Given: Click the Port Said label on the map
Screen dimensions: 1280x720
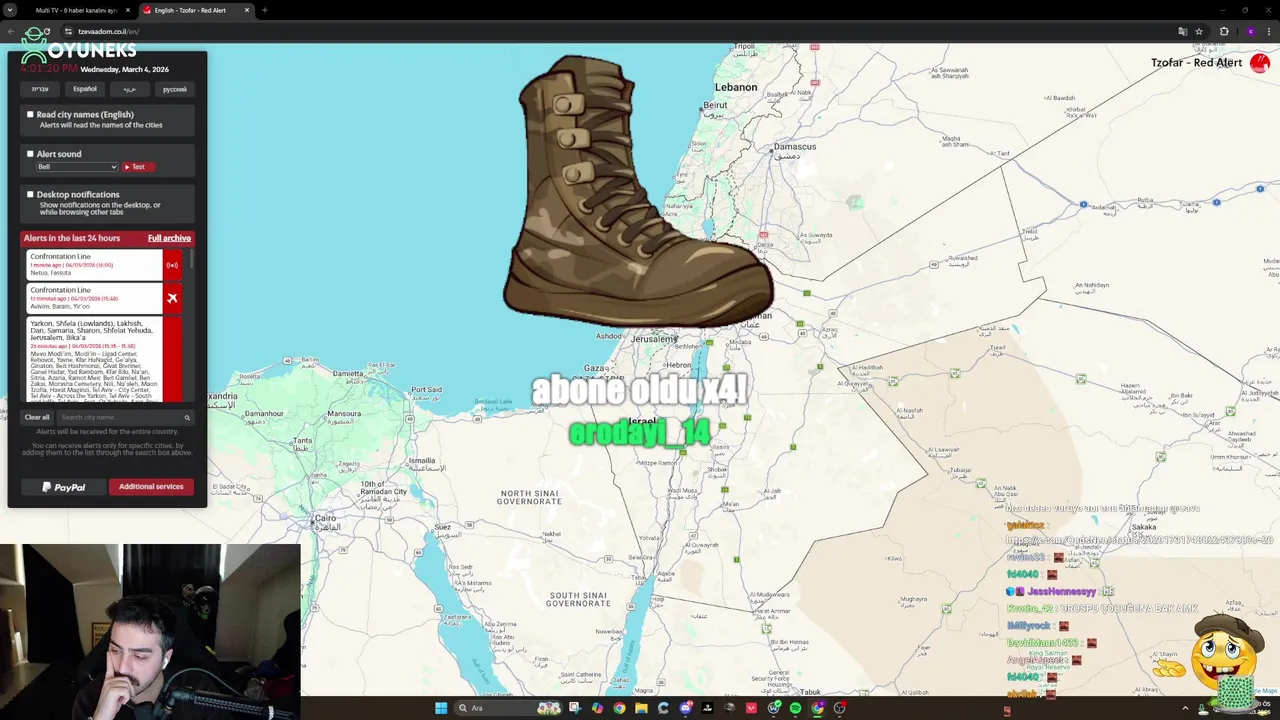Looking at the screenshot, I should (426, 390).
